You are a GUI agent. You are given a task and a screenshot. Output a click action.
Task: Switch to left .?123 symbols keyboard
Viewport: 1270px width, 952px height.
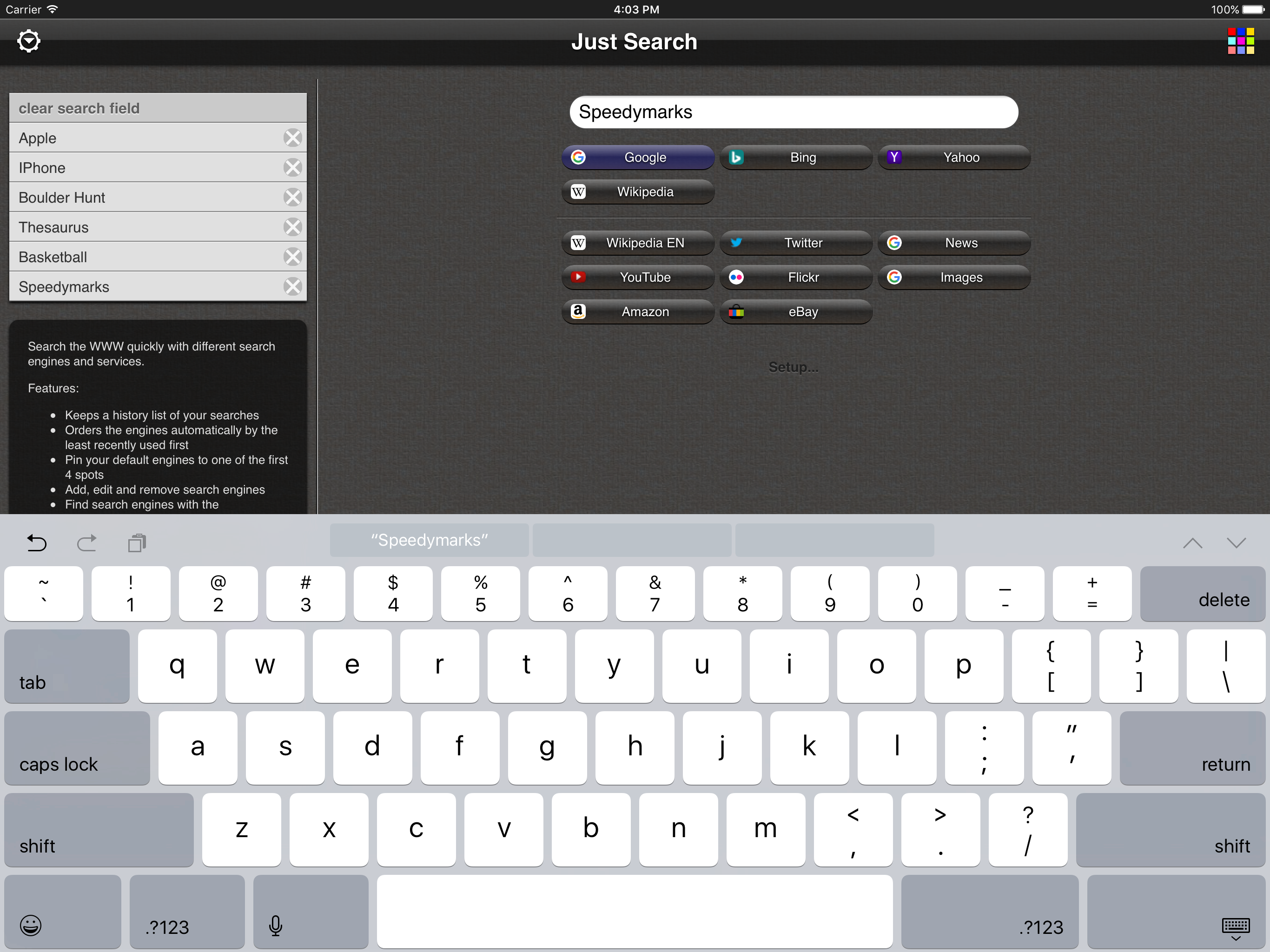tap(187, 912)
